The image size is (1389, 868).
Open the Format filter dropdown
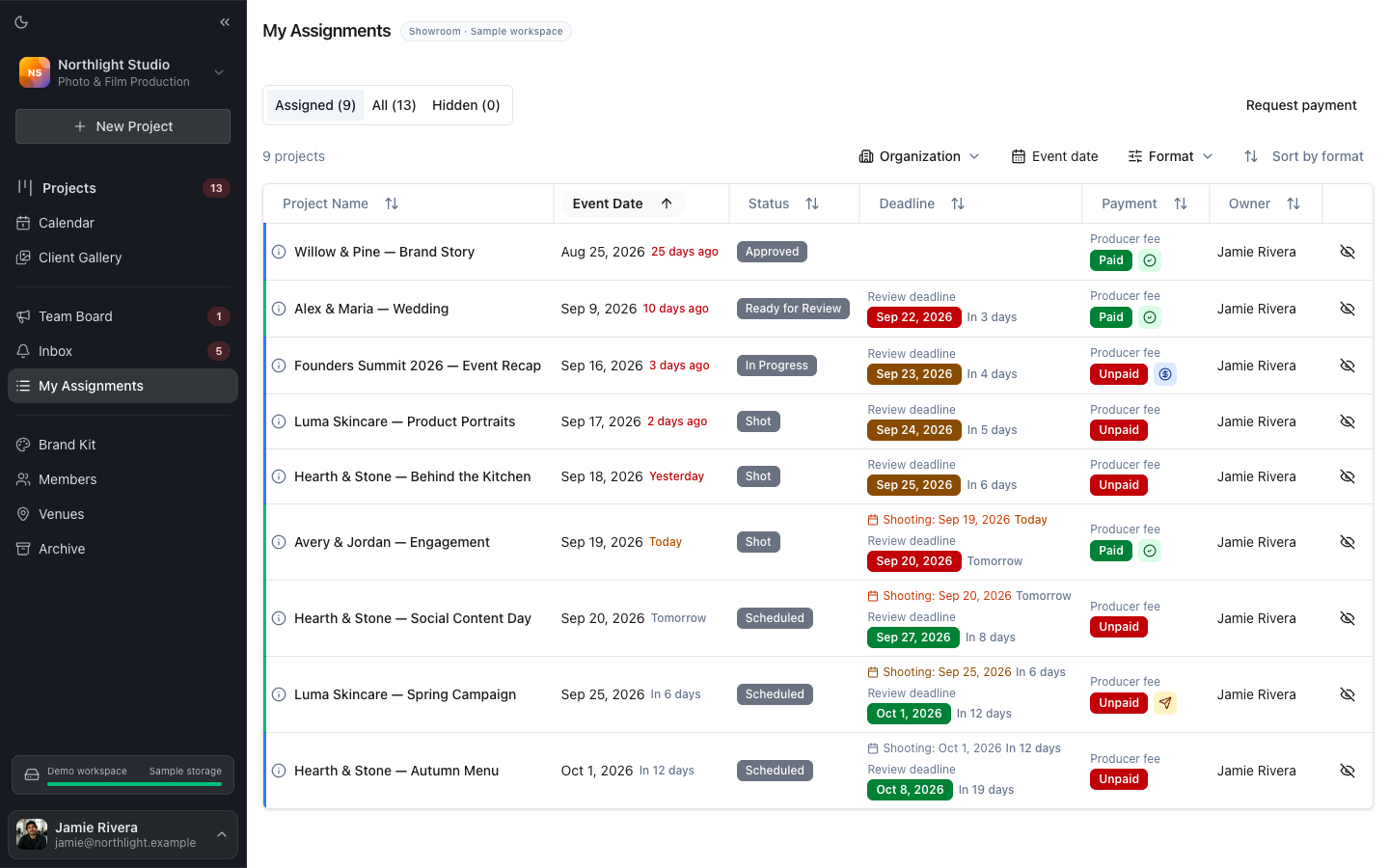click(x=1170, y=156)
